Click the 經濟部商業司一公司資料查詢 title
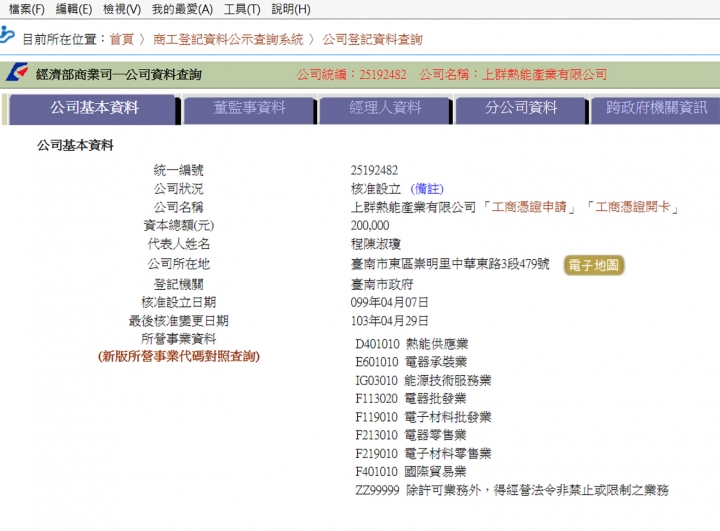Viewport: 720px width, 531px height. click(118, 74)
